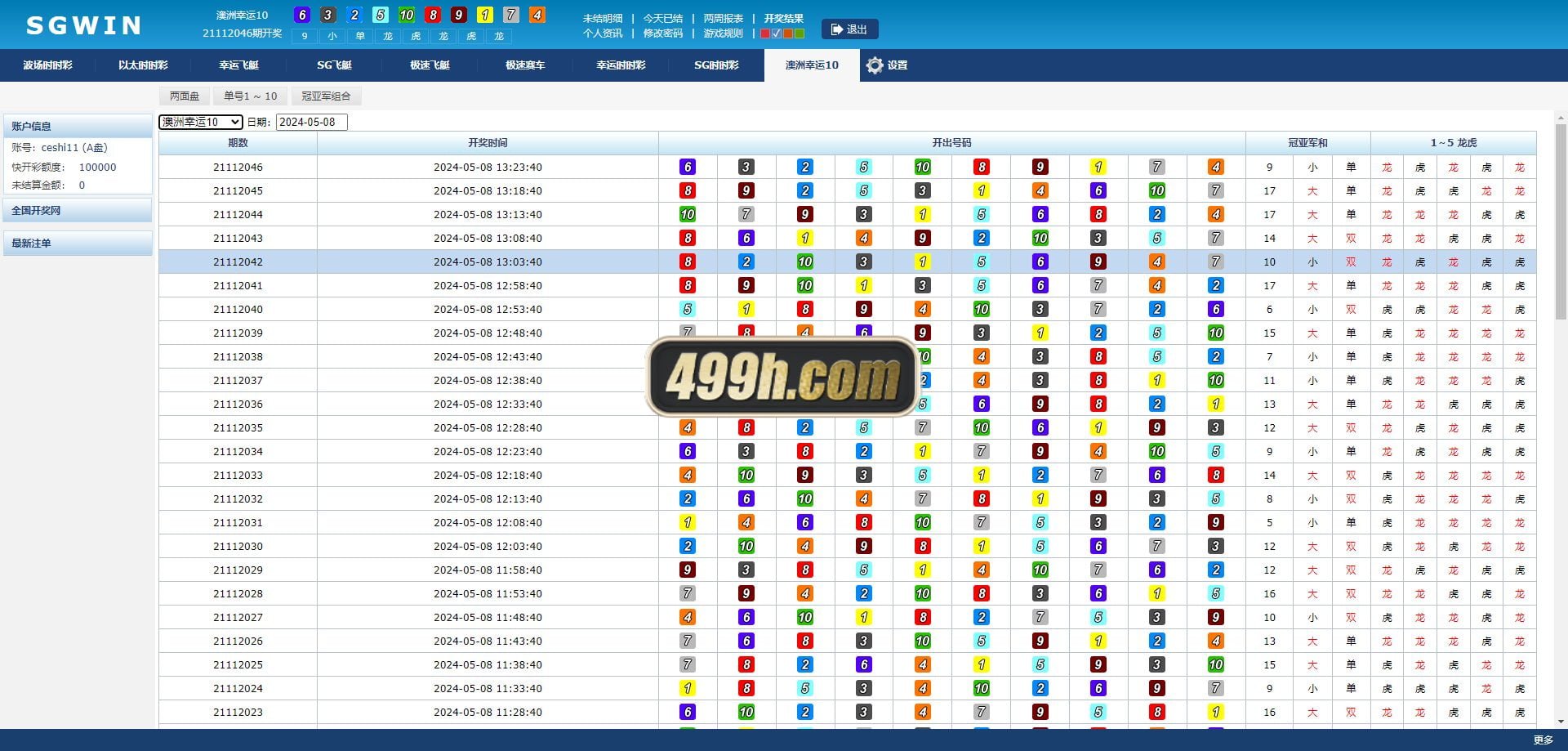Viewport: 1568px width, 751px height.
Task: Open the 两面盘 sub-tab
Action: point(185,96)
